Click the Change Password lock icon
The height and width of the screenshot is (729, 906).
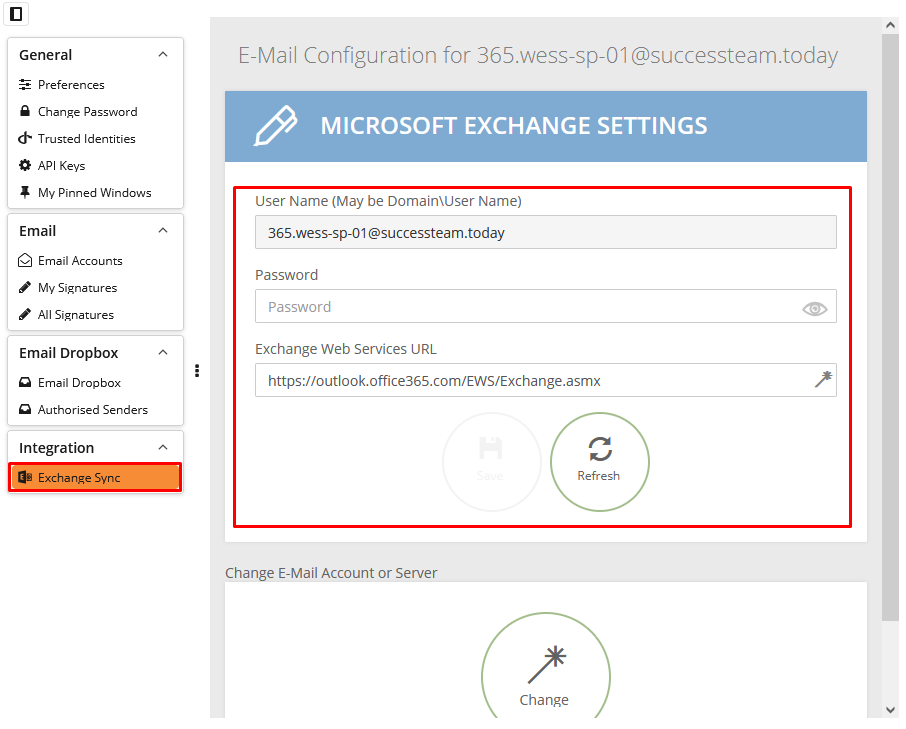pyautogui.click(x=25, y=111)
